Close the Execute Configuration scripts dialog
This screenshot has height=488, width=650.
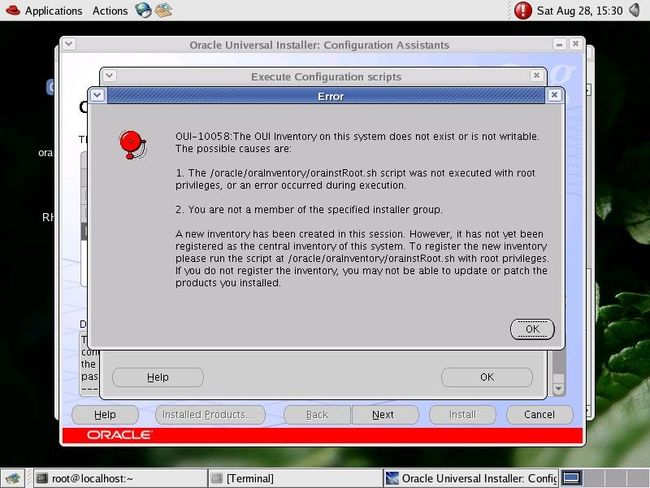tap(536, 75)
